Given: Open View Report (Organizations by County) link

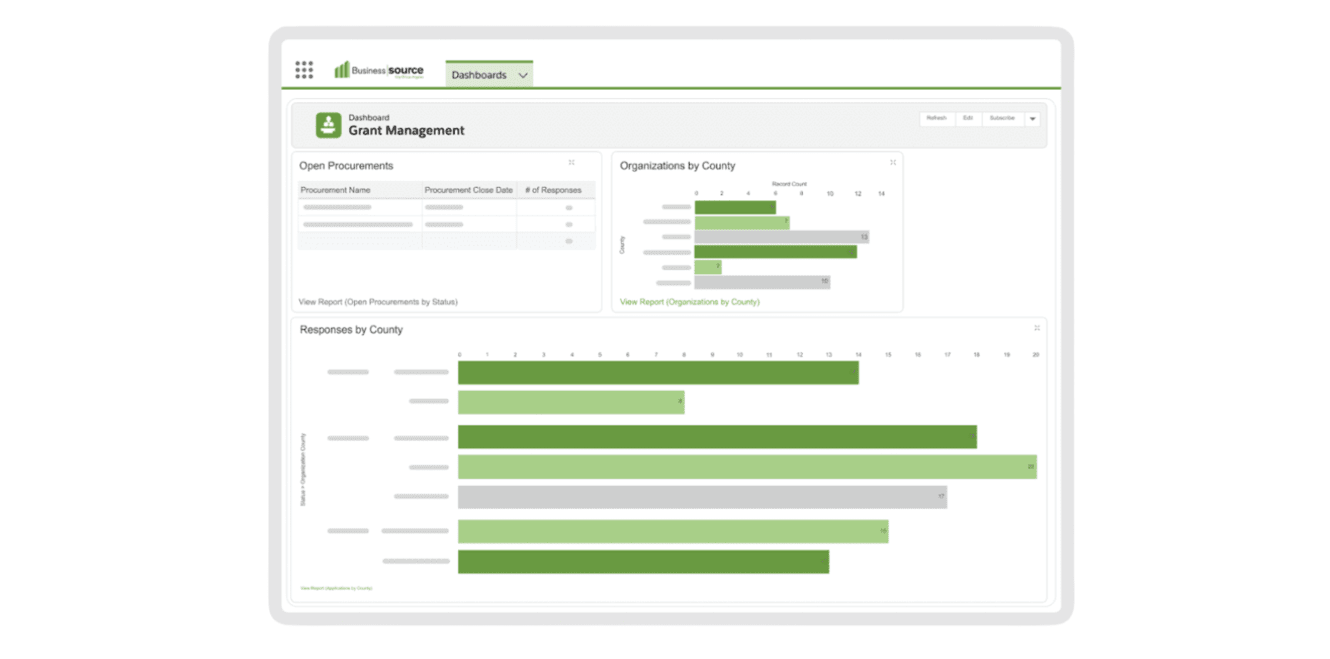Looking at the screenshot, I should point(689,301).
